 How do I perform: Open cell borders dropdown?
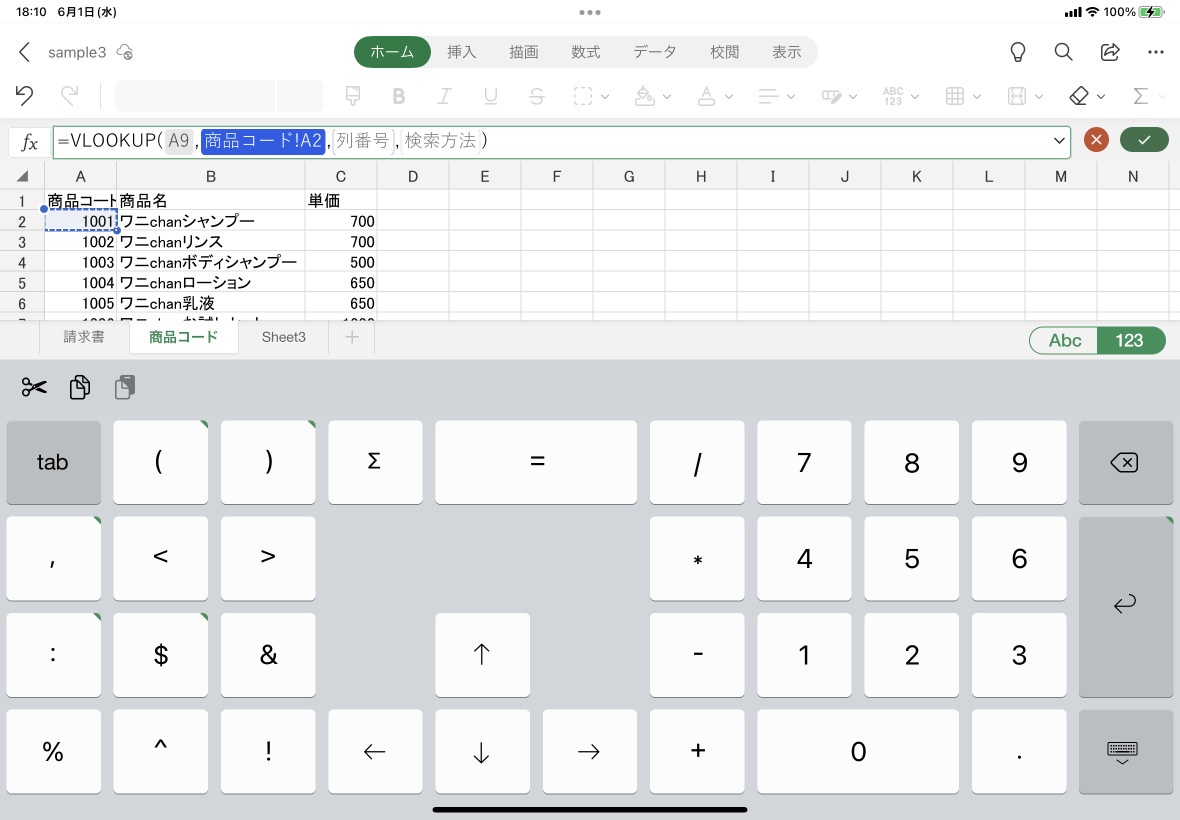[x=591, y=96]
